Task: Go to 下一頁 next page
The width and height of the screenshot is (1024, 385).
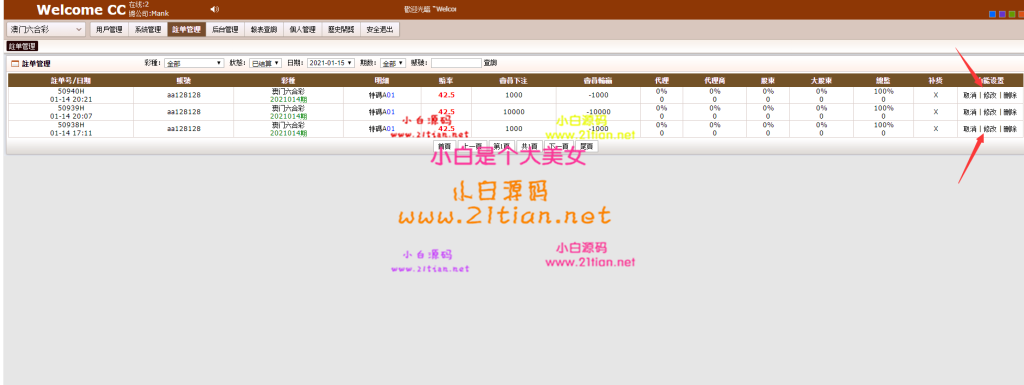Action: point(558,146)
